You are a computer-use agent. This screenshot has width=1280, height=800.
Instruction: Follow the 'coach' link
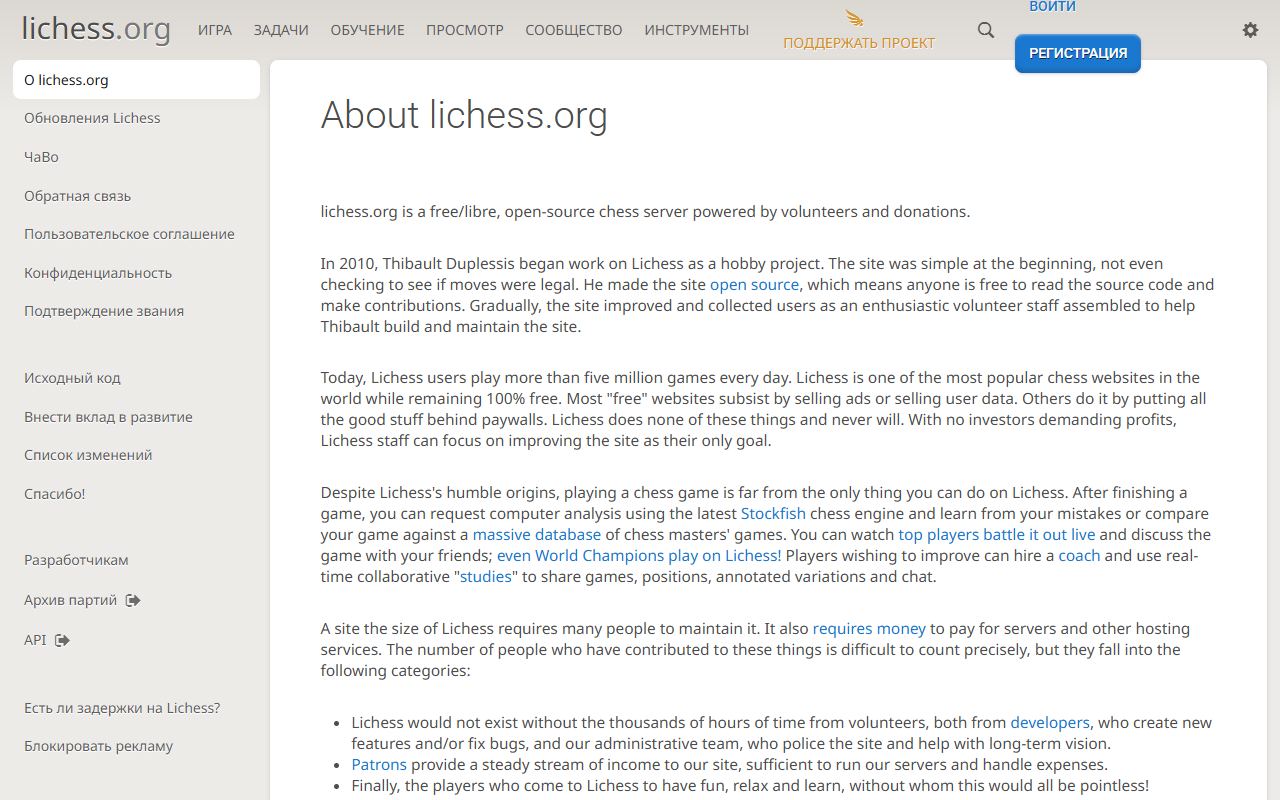(x=1079, y=555)
